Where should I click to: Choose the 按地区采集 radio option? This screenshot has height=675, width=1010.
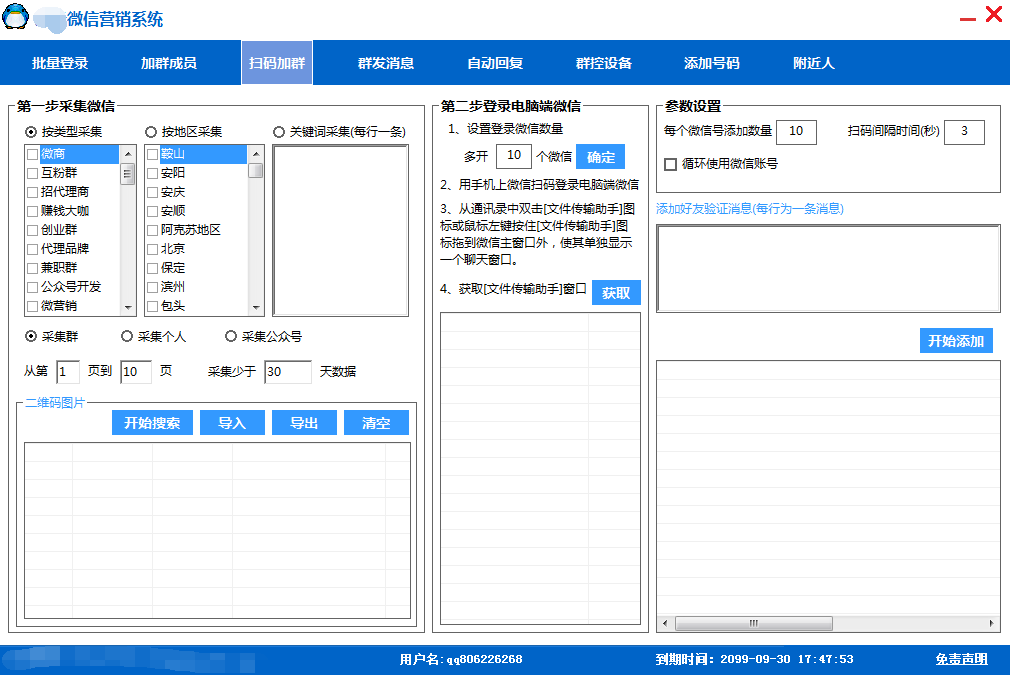point(151,132)
